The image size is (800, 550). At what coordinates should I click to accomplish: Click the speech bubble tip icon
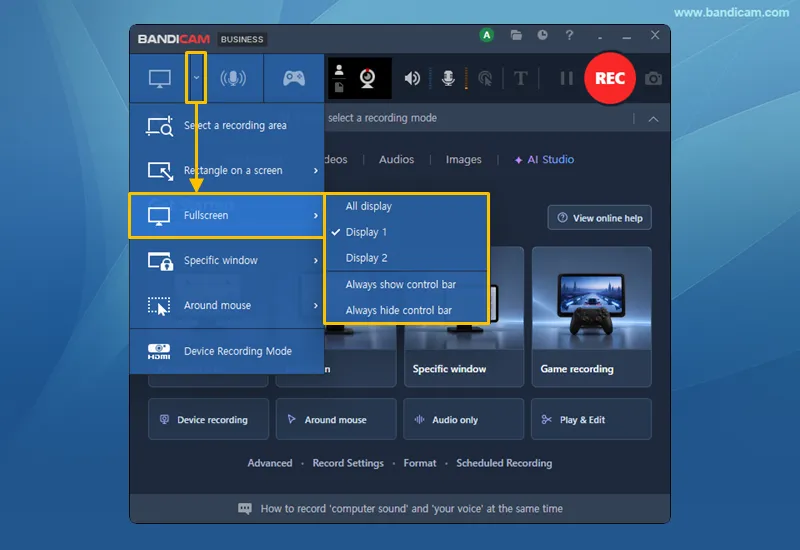(x=245, y=509)
